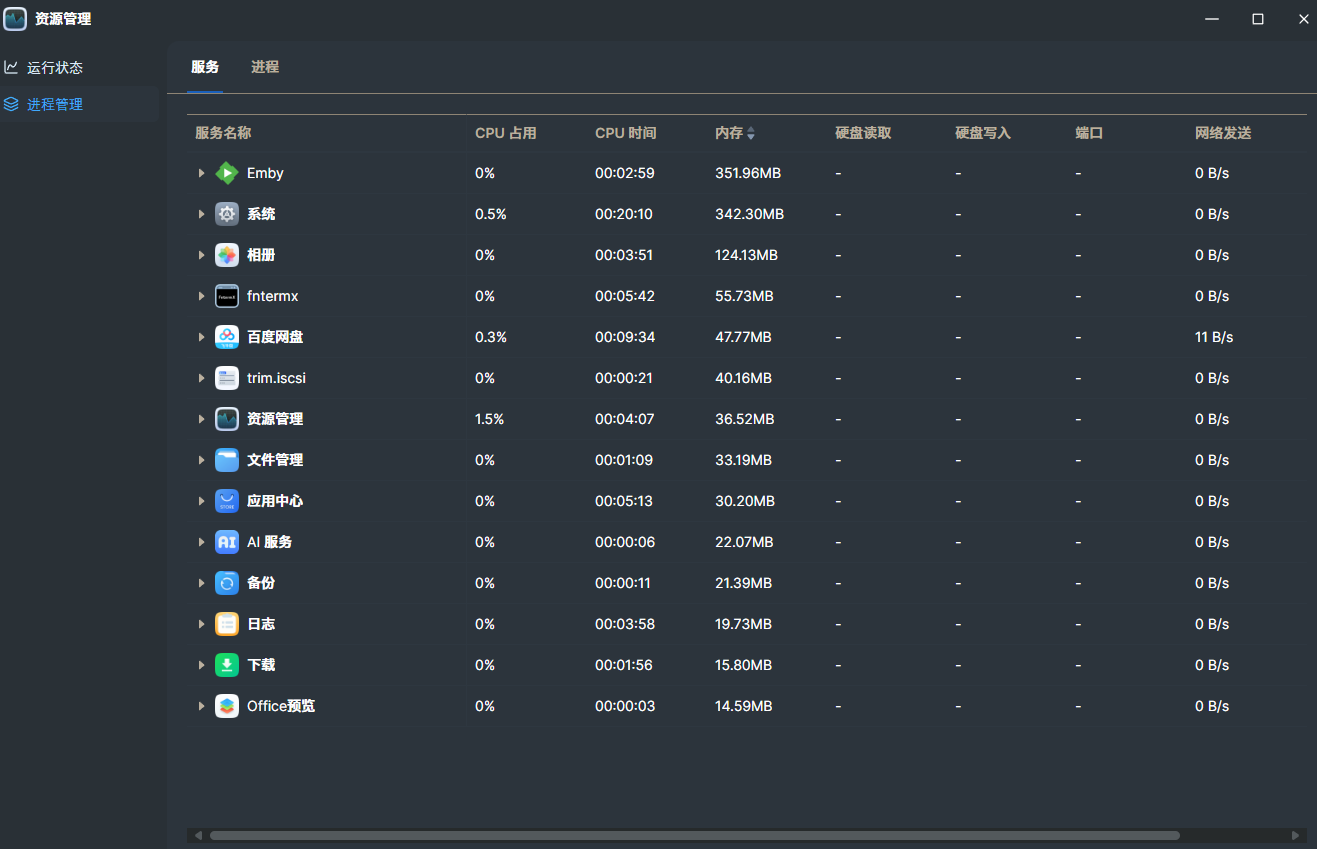The width and height of the screenshot is (1317, 849).
Task: Click the horizontal scrollbar thumb
Action: [694, 835]
